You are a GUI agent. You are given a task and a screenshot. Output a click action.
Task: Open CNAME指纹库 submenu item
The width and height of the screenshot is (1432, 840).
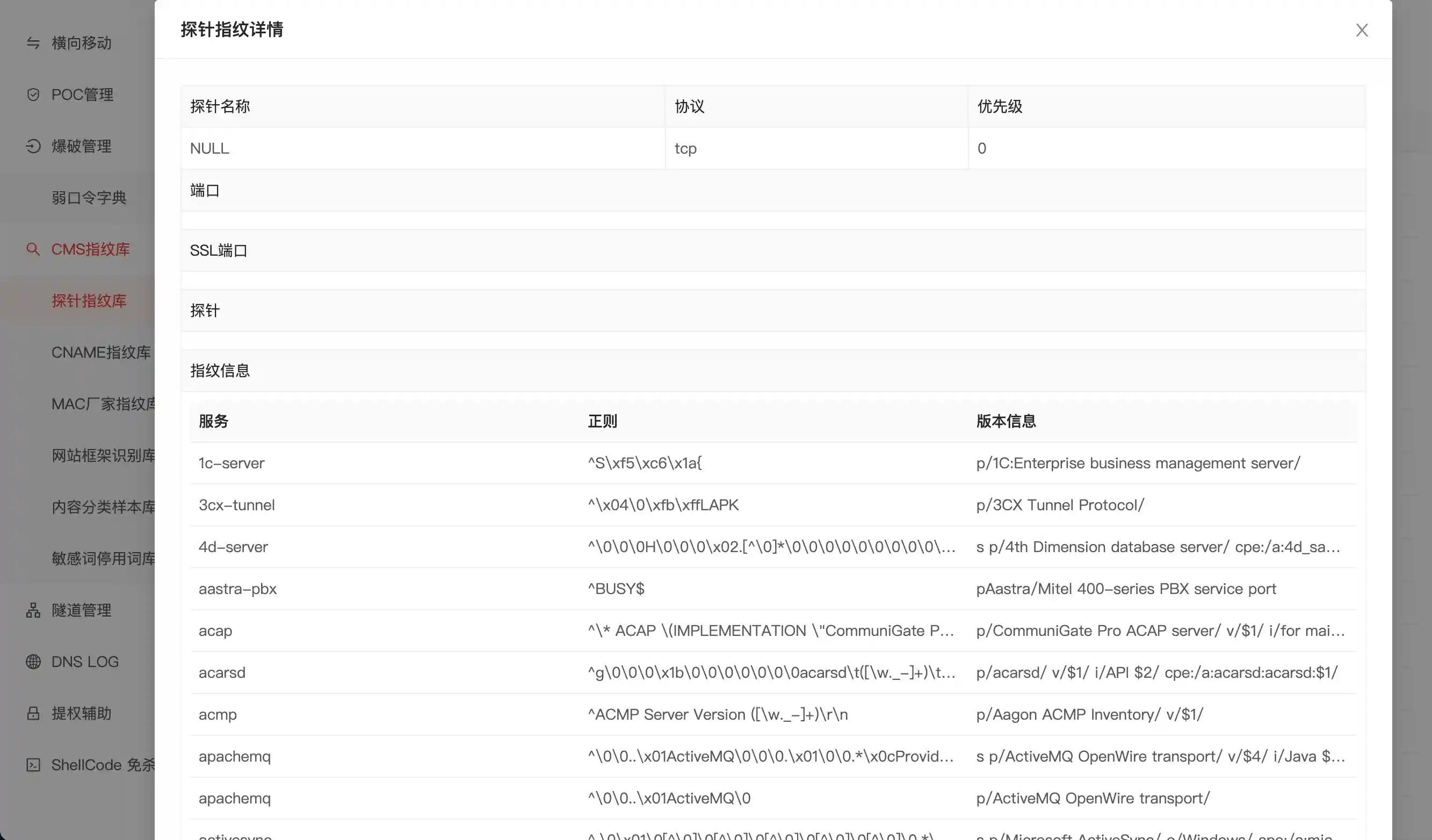tap(101, 352)
